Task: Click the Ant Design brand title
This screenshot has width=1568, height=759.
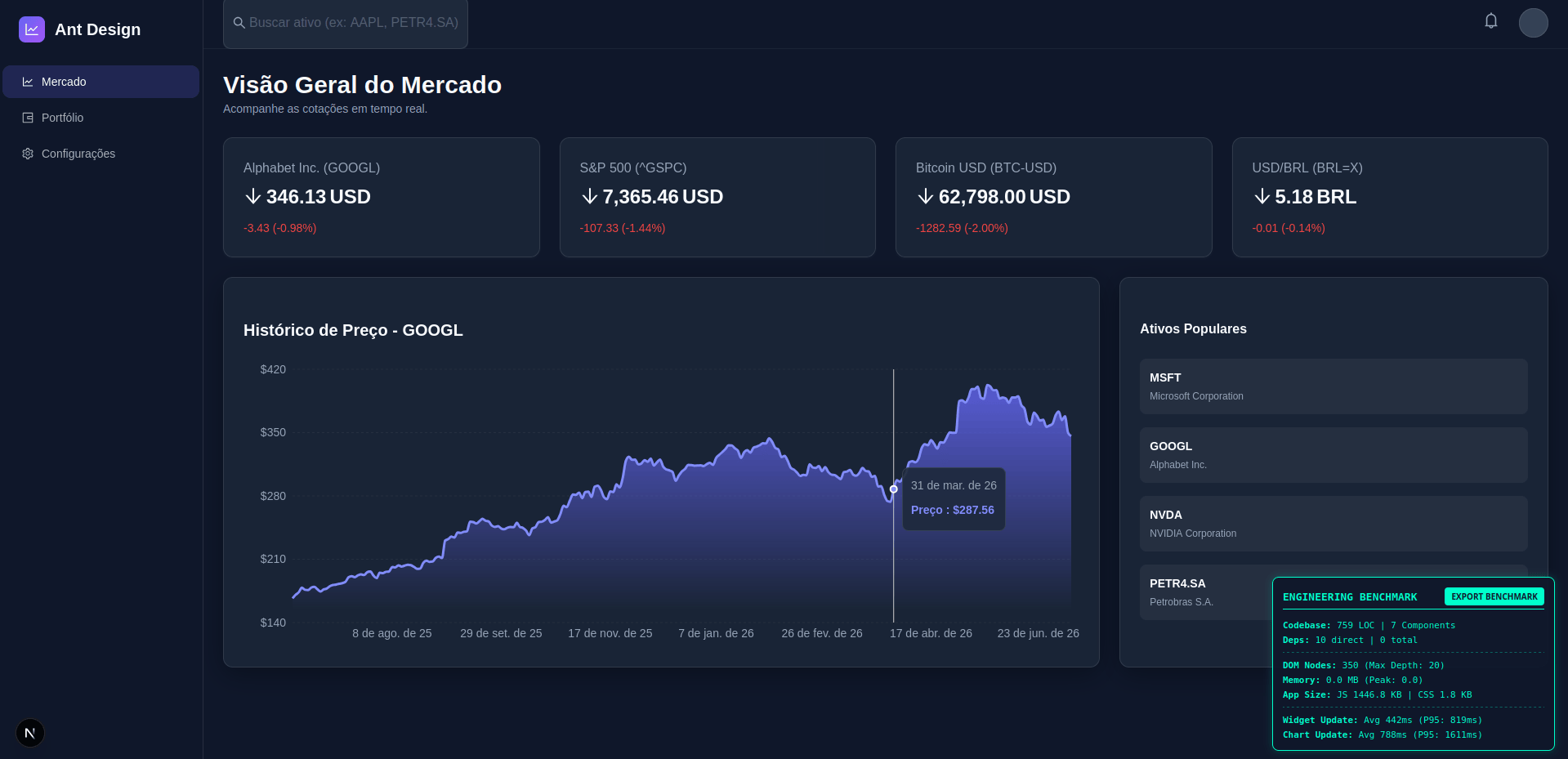Action: tap(98, 29)
